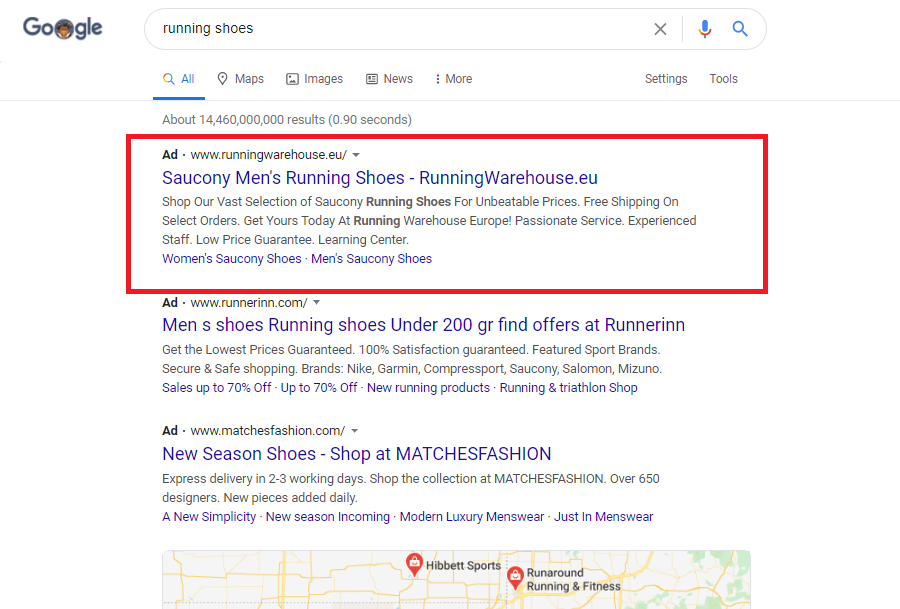Open the Up to 70% Off sitelink

click(319, 388)
